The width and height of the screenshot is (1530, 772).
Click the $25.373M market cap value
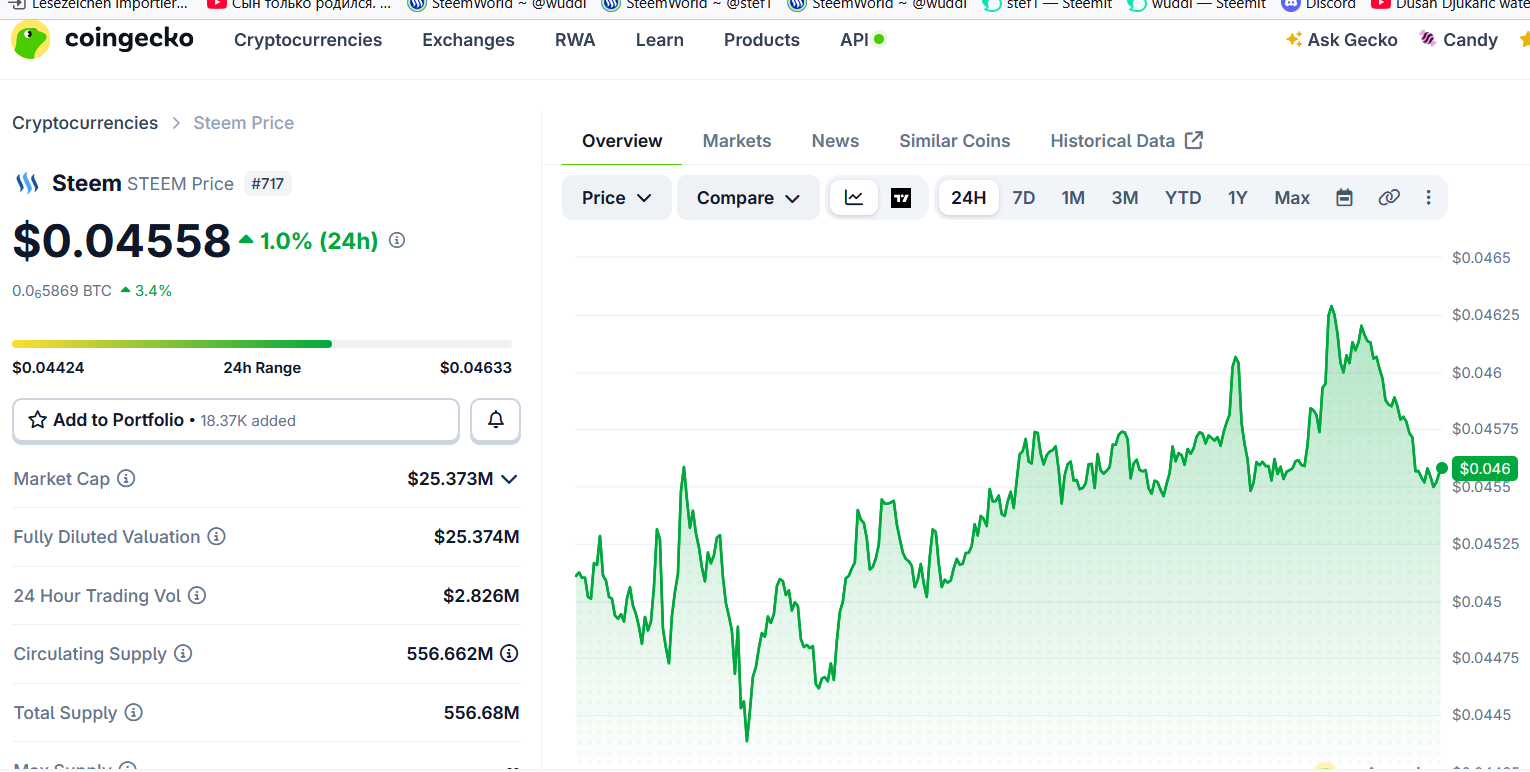pos(450,479)
